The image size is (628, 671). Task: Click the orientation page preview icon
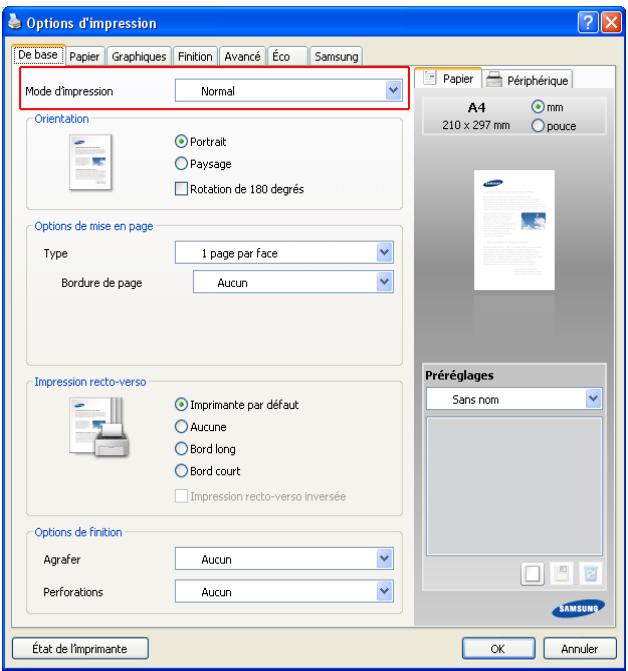(91, 162)
